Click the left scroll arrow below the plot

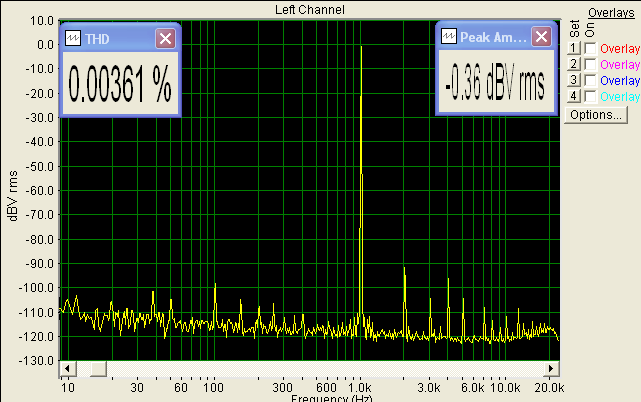point(67,369)
